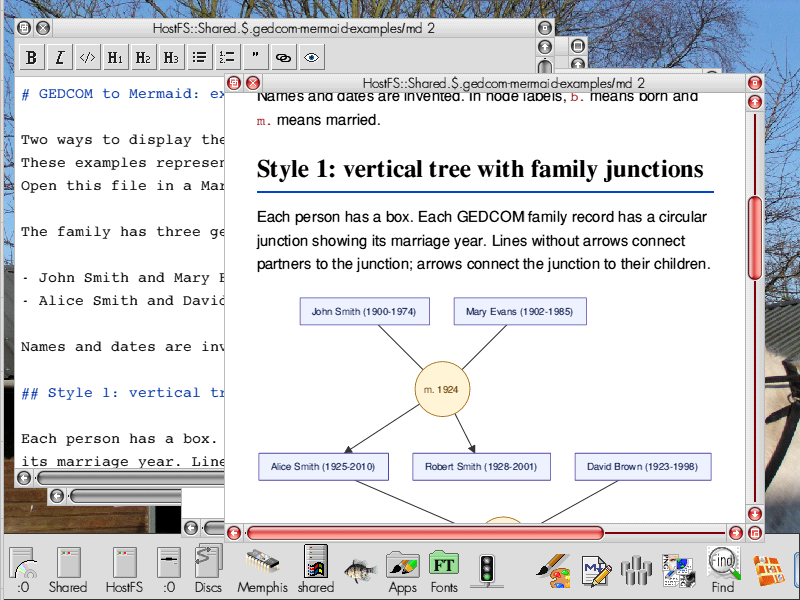800x600 pixels.
Task: Click the preview window resize corner icon
Action: [755, 533]
